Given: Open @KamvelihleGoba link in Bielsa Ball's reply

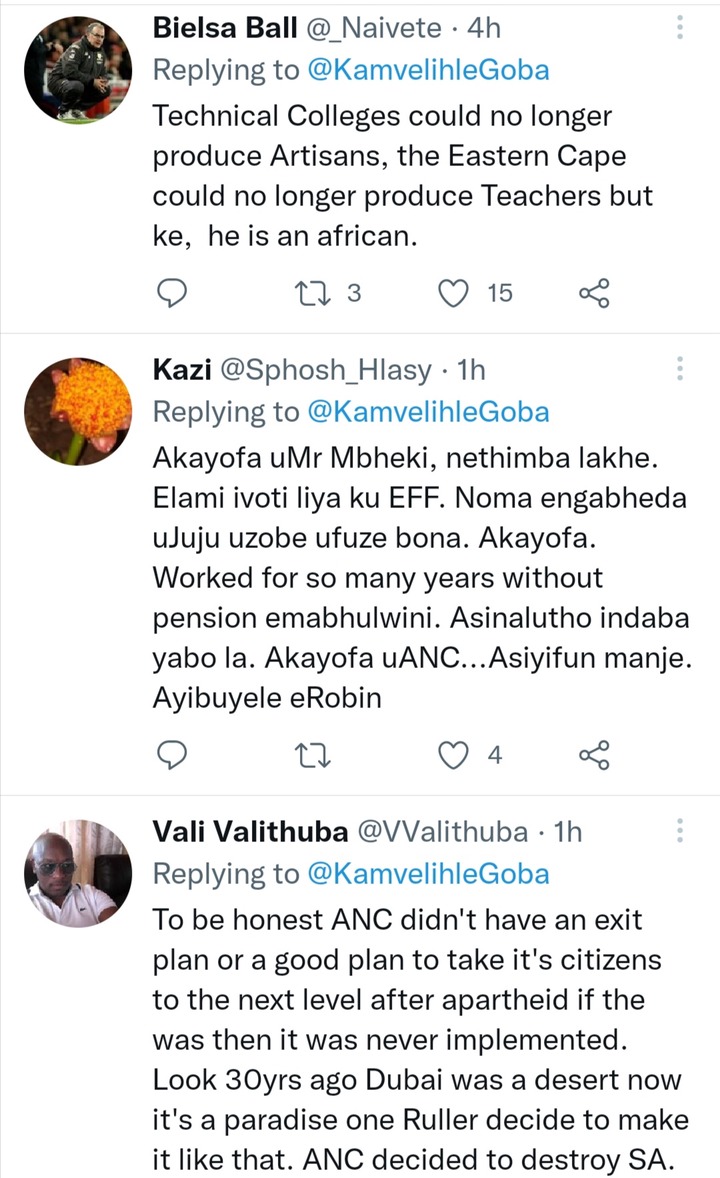Looking at the screenshot, I should pyautogui.click(x=428, y=70).
